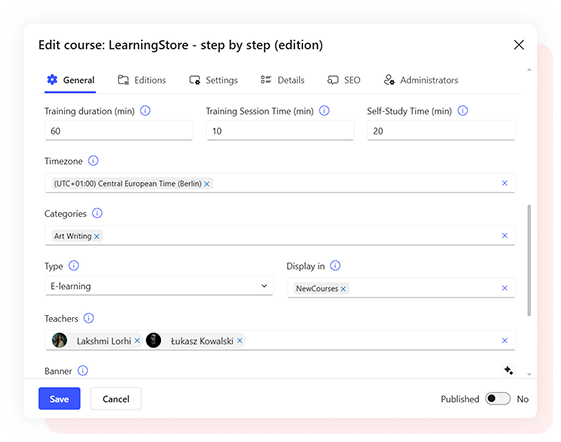Clear all in the Display in field
This screenshot has width=561, height=442.
504,288
